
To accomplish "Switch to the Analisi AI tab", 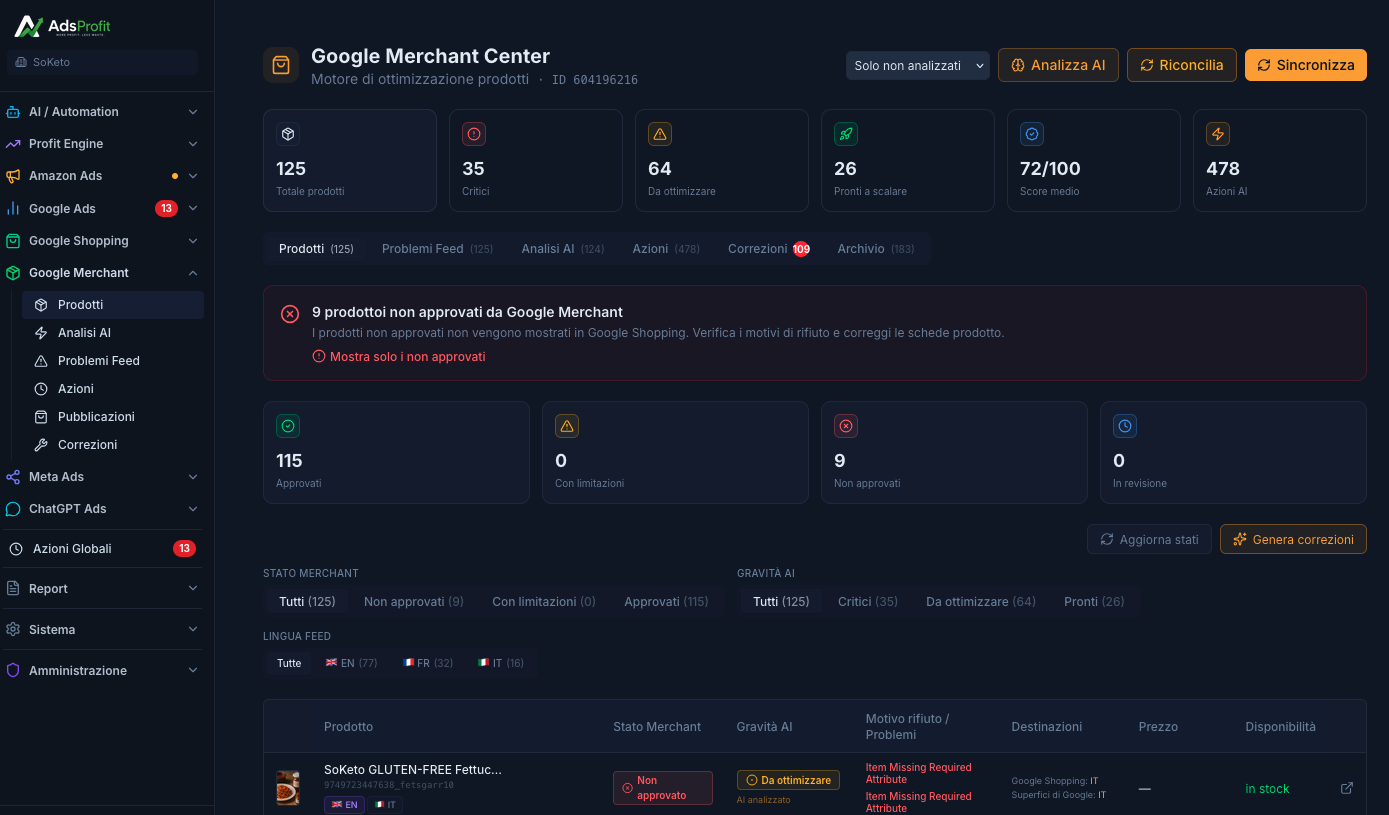I will pos(563,249).
